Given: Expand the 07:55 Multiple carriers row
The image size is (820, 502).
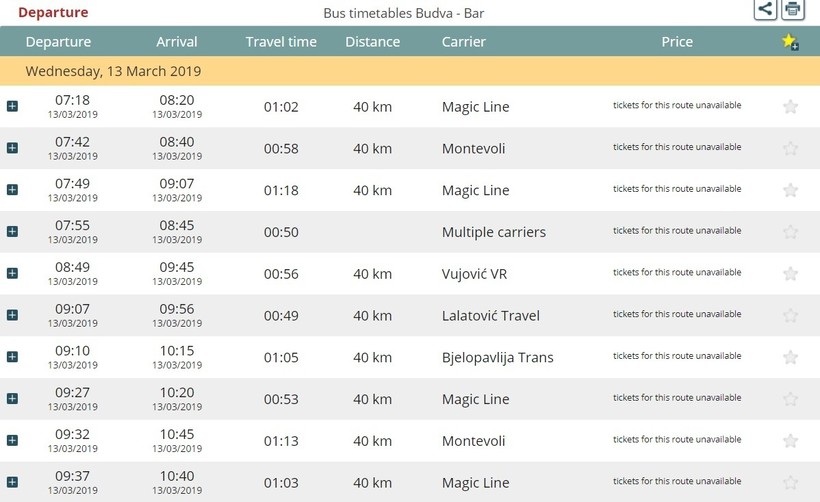Looking at the screenshot, I should [12, 232].
